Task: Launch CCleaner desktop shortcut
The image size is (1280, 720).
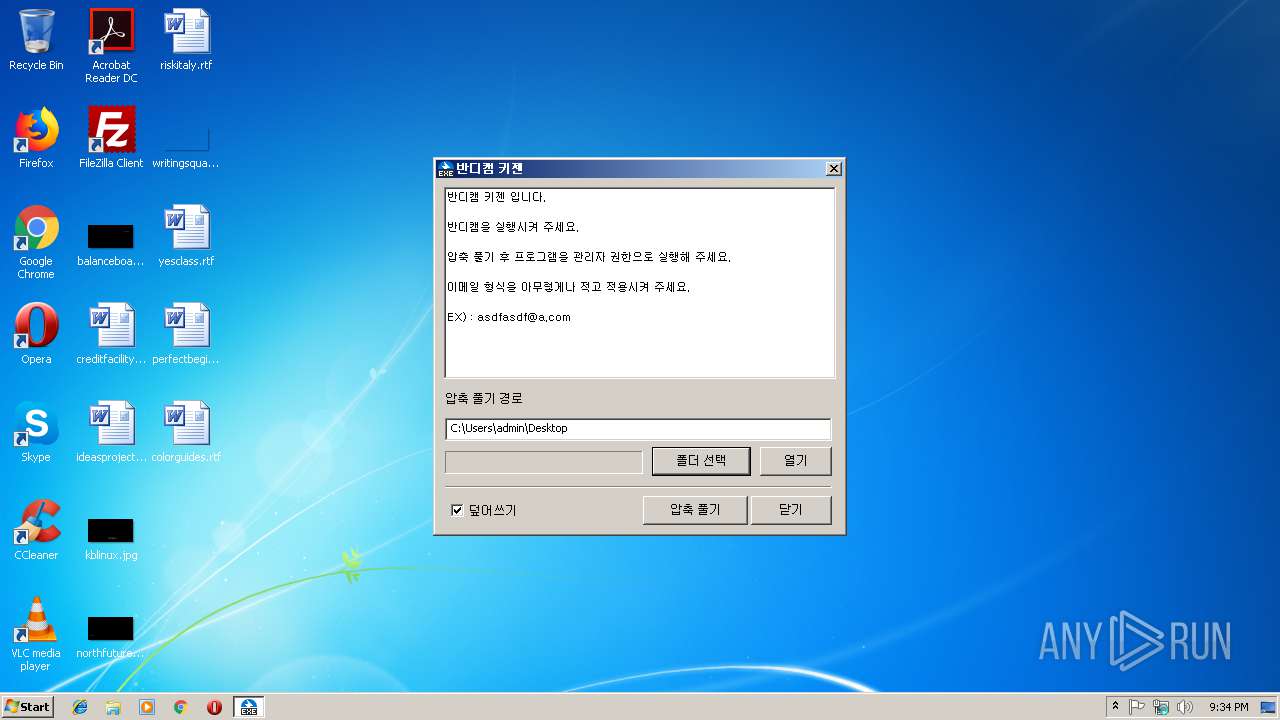Action: (36, 530)
